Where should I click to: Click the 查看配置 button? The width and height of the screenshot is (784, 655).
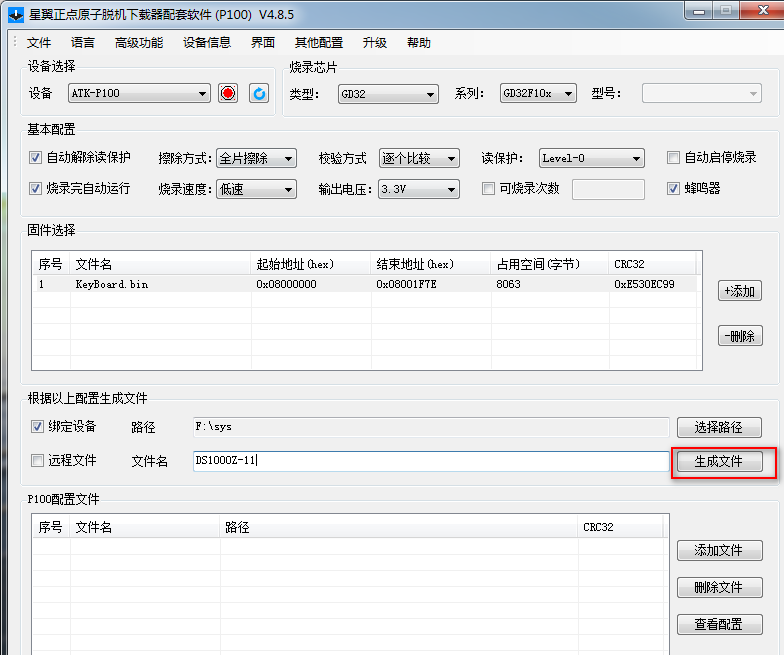click(x=720, y=624)
